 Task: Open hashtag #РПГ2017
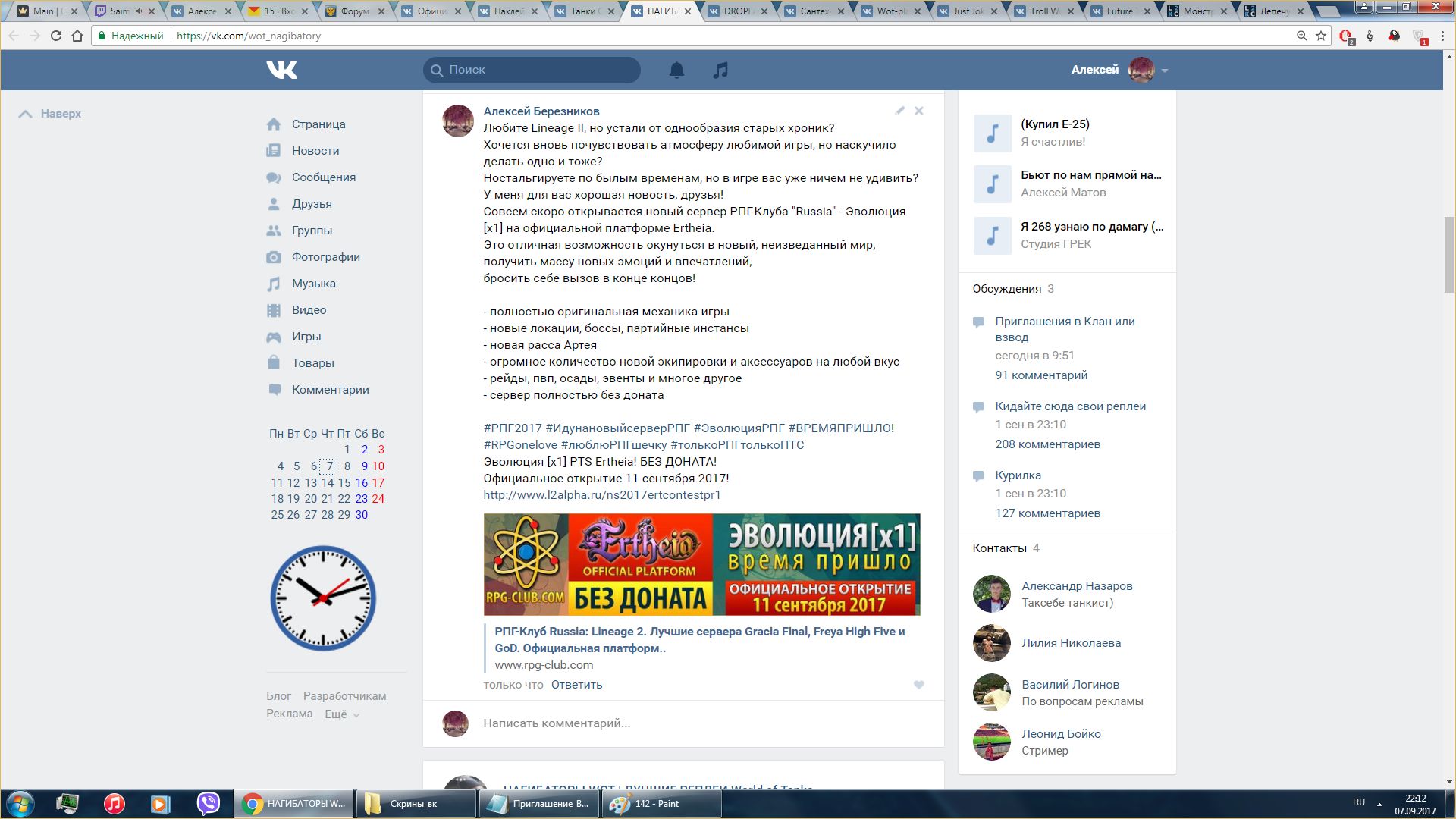point(513,428)
